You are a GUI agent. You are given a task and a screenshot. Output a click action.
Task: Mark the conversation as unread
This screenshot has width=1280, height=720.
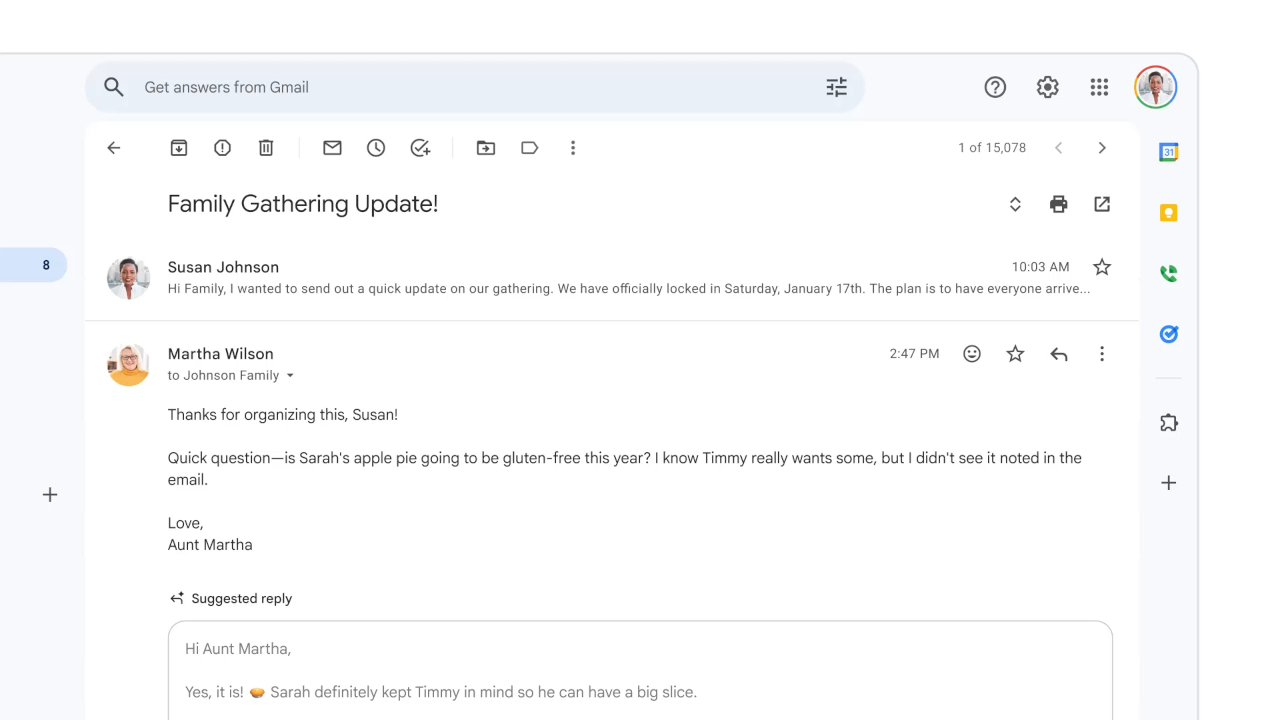tap(332, 147)
